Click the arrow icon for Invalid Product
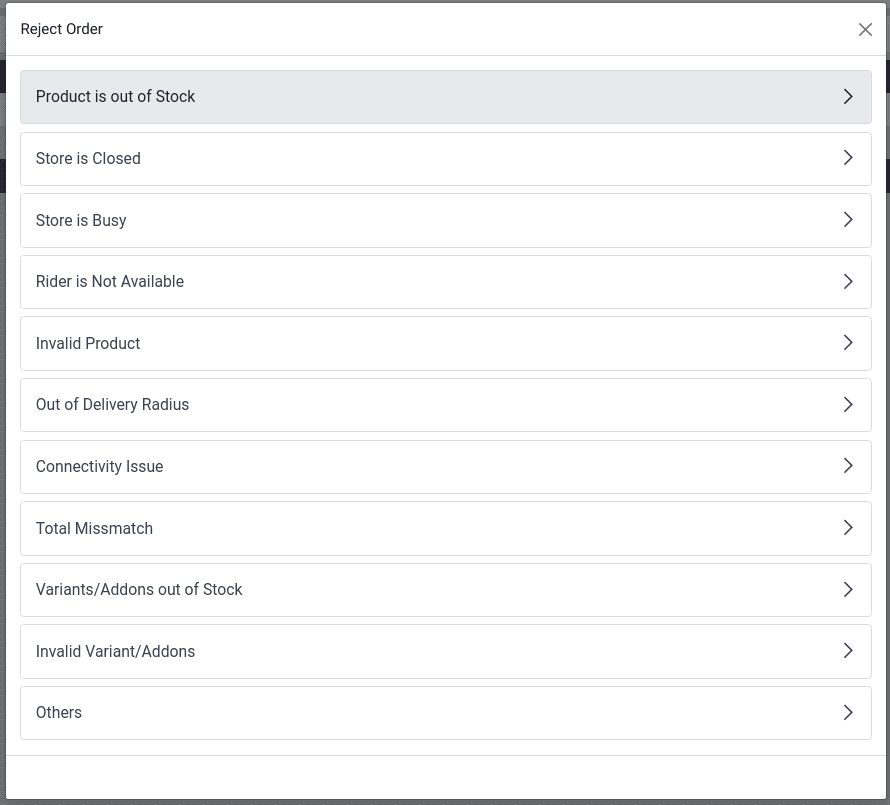The width and height of the screenshot is (890, 805). [x=848, y=343]
